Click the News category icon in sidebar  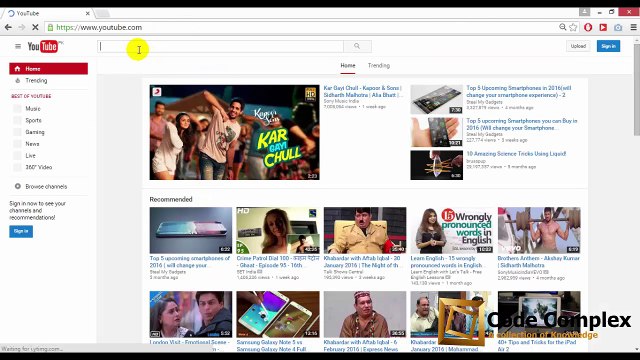pyautogui.click(x=17, y=144)
